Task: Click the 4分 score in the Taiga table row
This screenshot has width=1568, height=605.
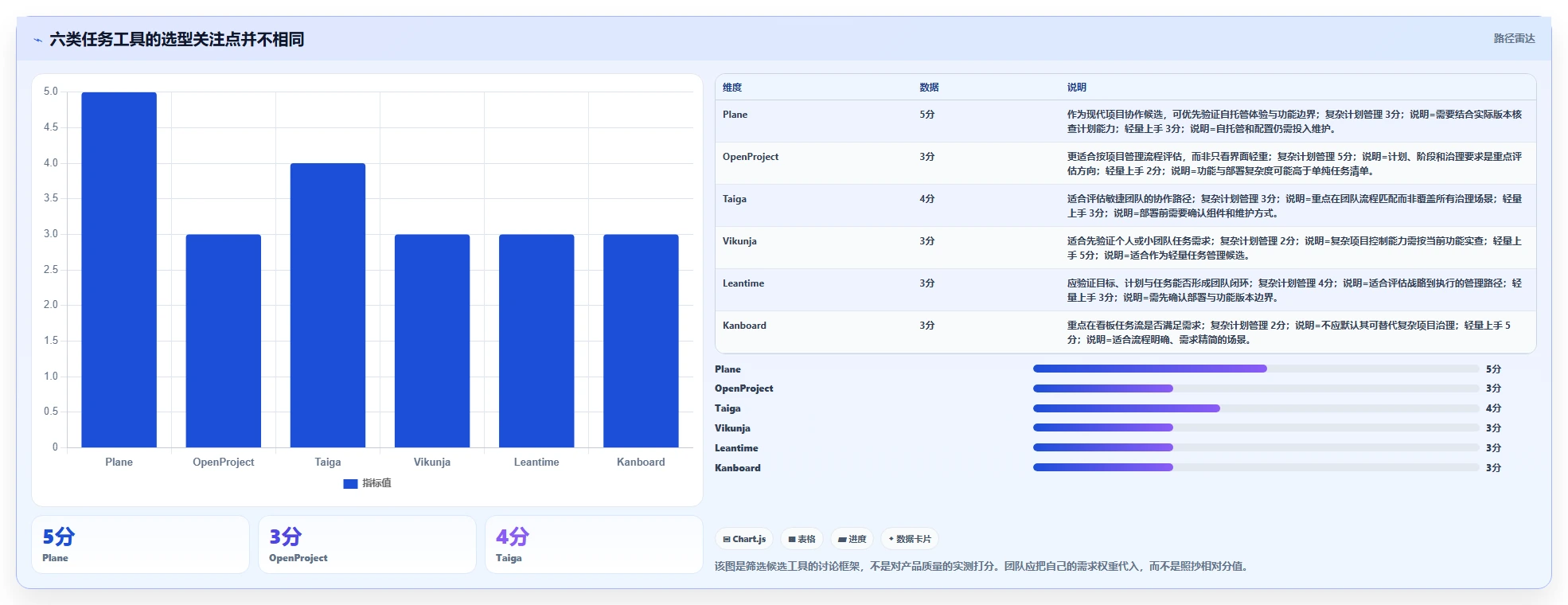Action: click(927, 199)
